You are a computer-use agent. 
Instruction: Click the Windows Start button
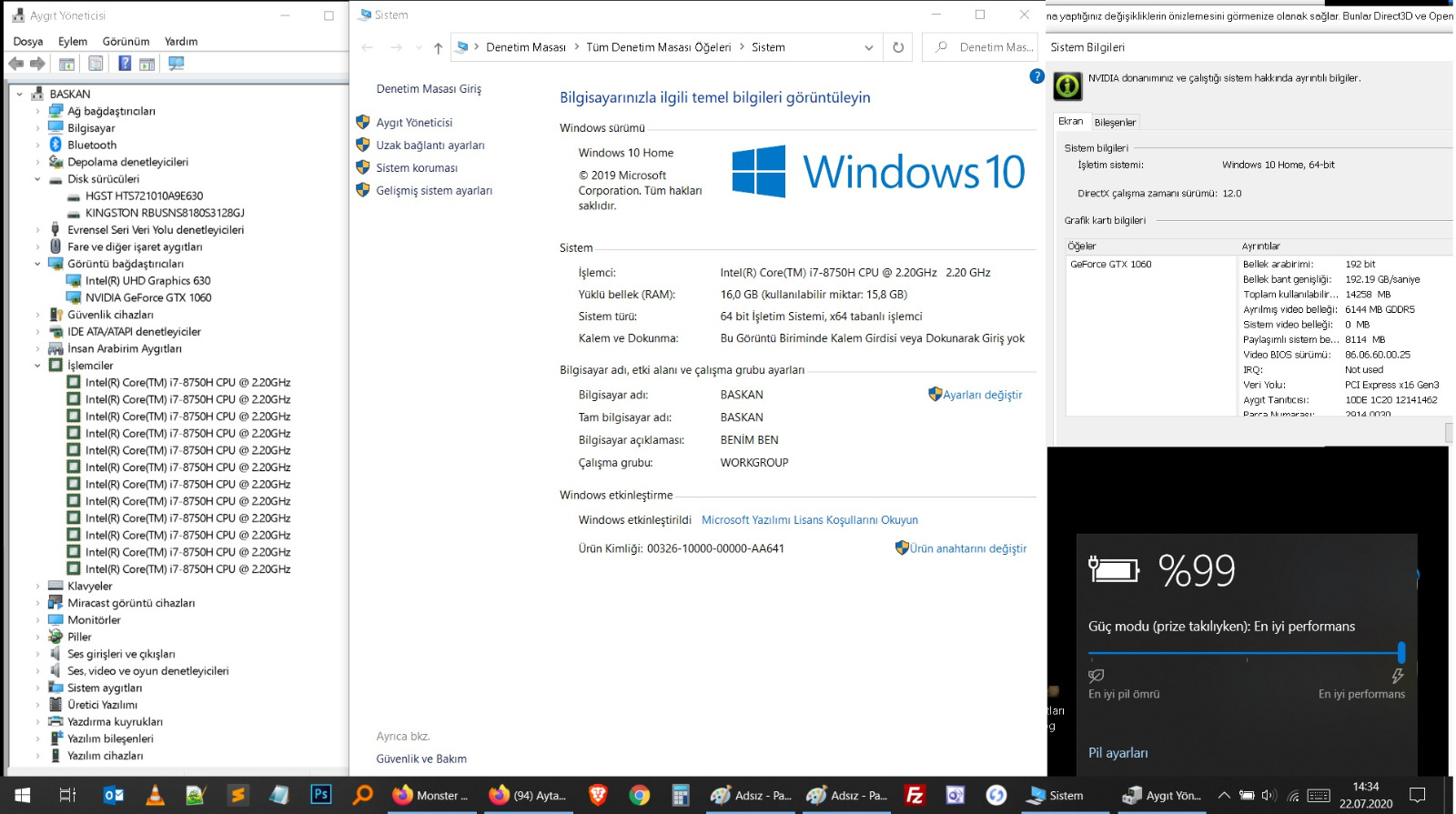(22, 795)
